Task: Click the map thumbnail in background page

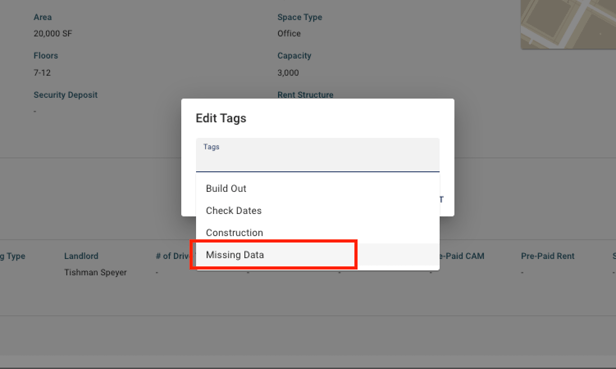Action: 568,24
